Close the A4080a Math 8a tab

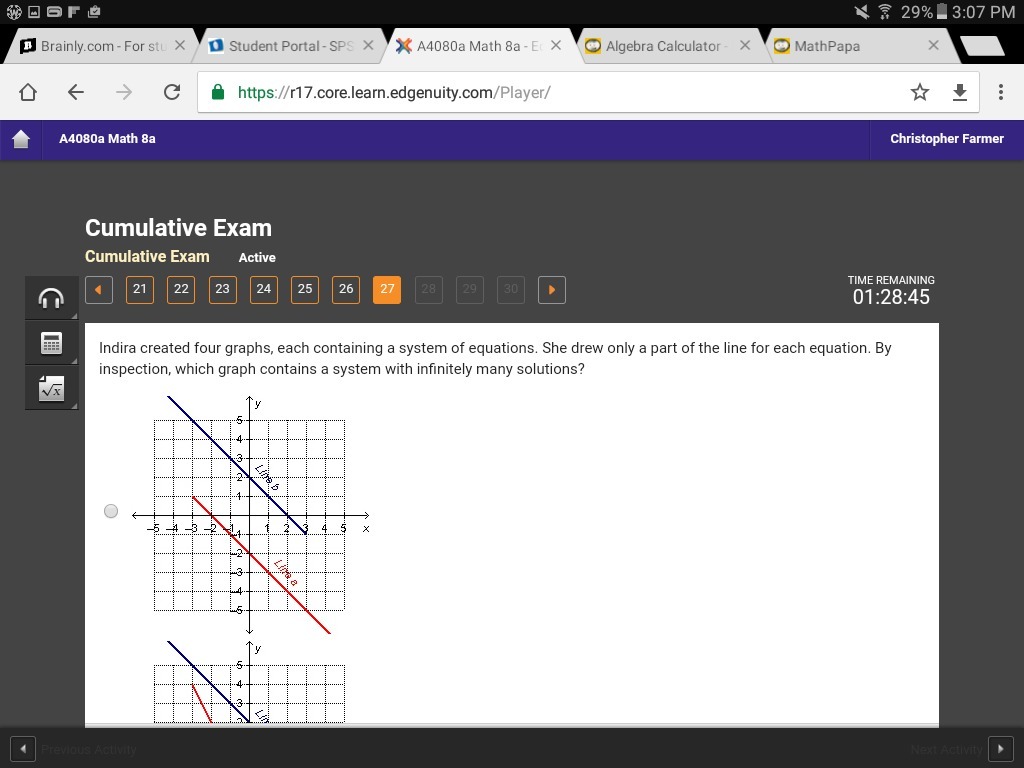click(x=556, y=46)
